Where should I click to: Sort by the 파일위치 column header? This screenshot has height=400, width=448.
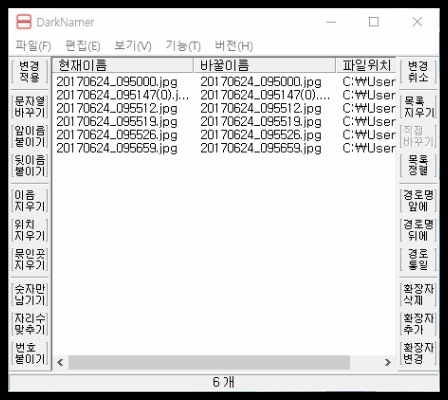point(366,65)
